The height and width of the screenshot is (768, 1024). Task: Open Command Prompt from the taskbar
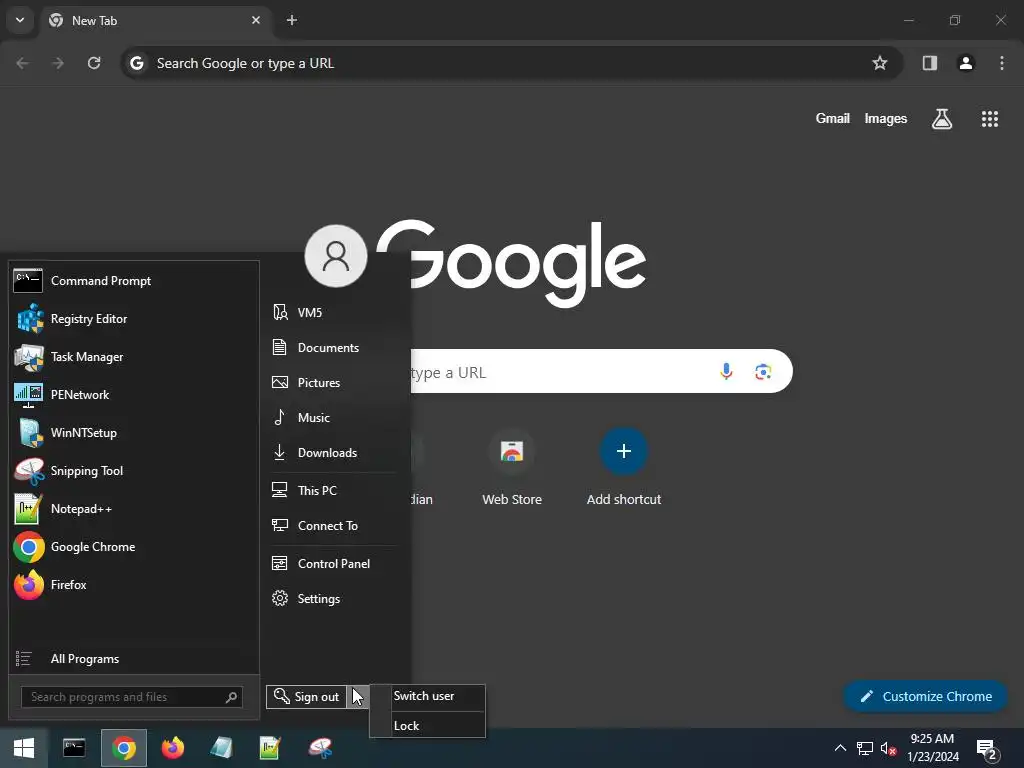(74, 748)
